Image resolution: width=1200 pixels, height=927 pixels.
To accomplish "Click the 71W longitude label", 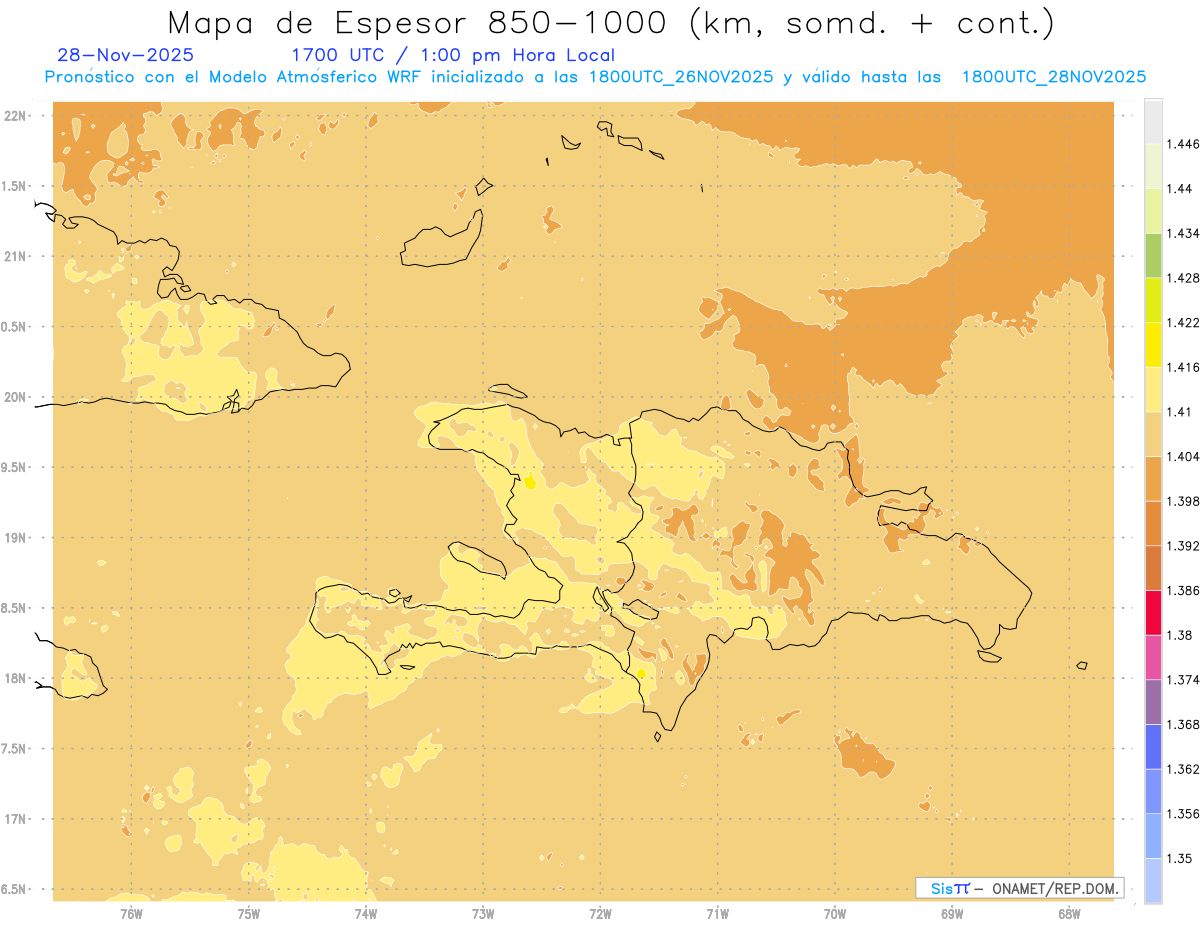I will (x=717, y=913).
